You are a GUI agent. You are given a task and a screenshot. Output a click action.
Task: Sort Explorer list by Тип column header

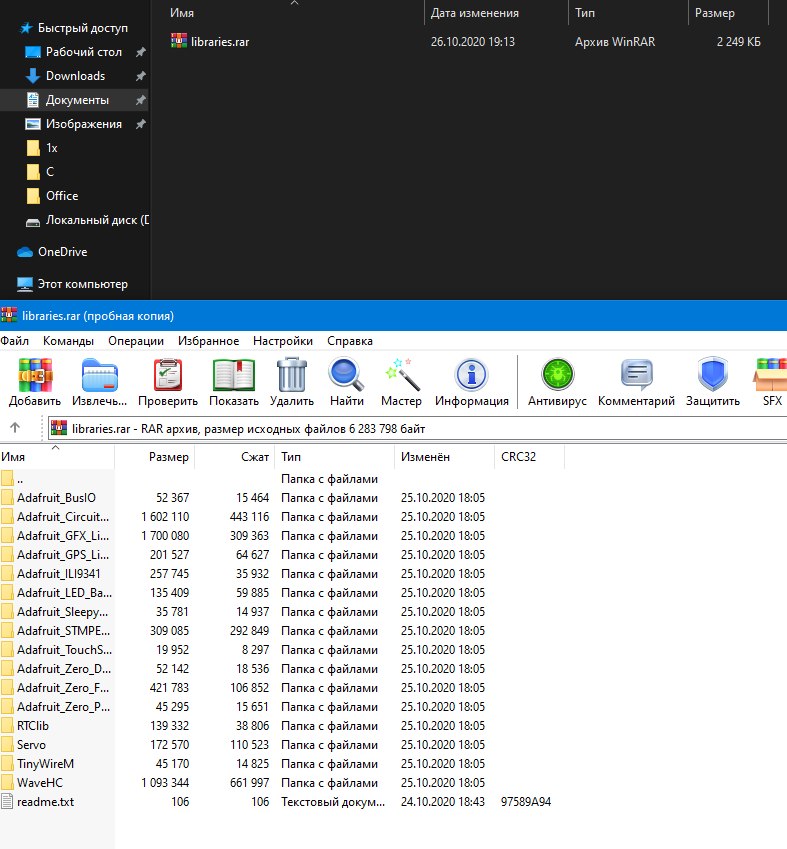point(628,13)
